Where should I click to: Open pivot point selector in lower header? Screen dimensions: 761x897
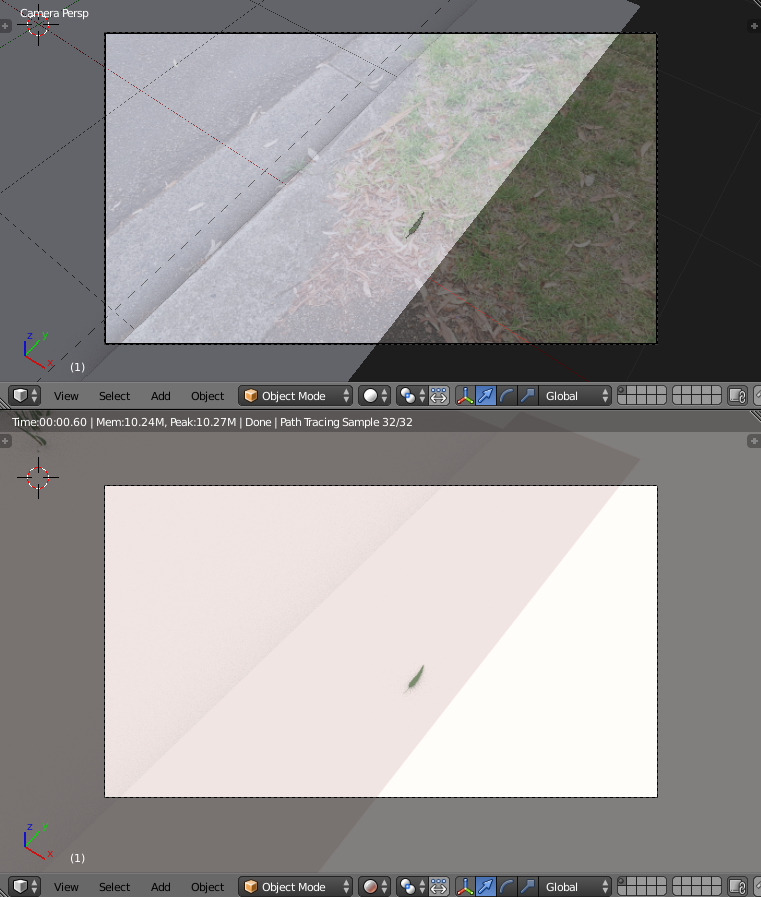tap(412, 887)
